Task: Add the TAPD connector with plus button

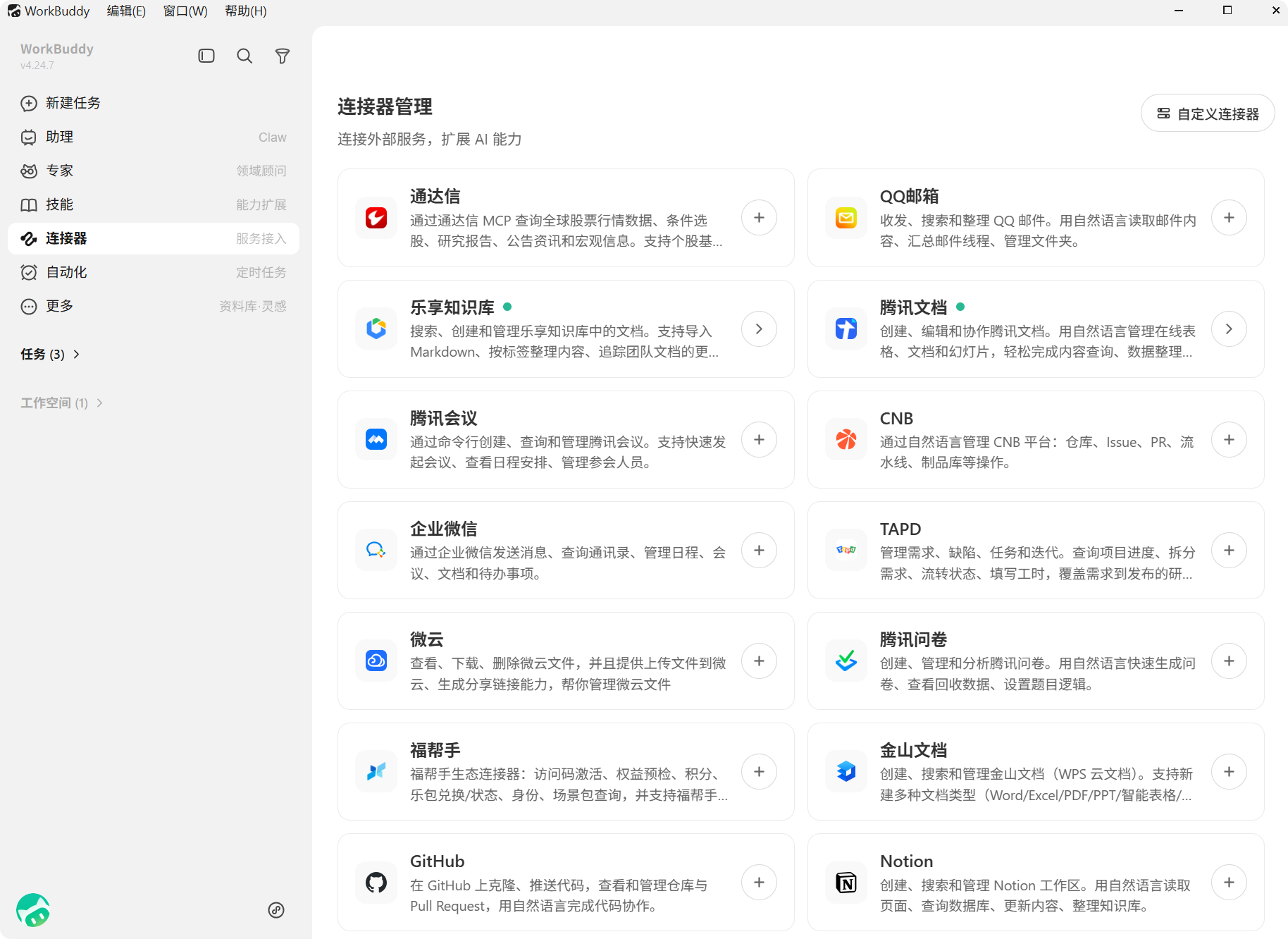Action: (x=1229, y=550)
